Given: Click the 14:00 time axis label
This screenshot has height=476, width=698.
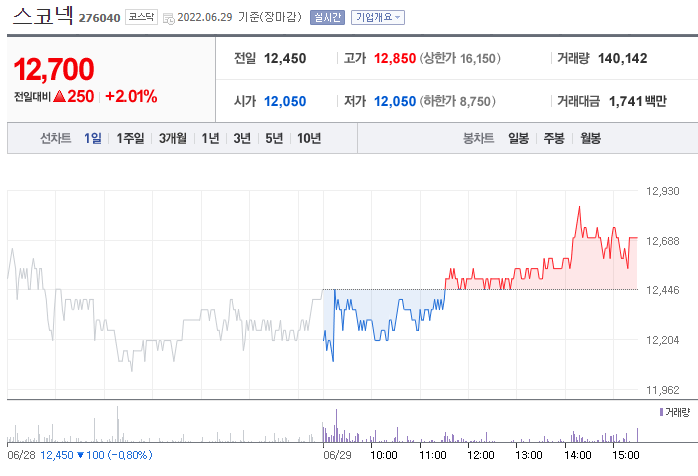Looking at the screenshot, I should pyautogui.click(x=578, y=455).
